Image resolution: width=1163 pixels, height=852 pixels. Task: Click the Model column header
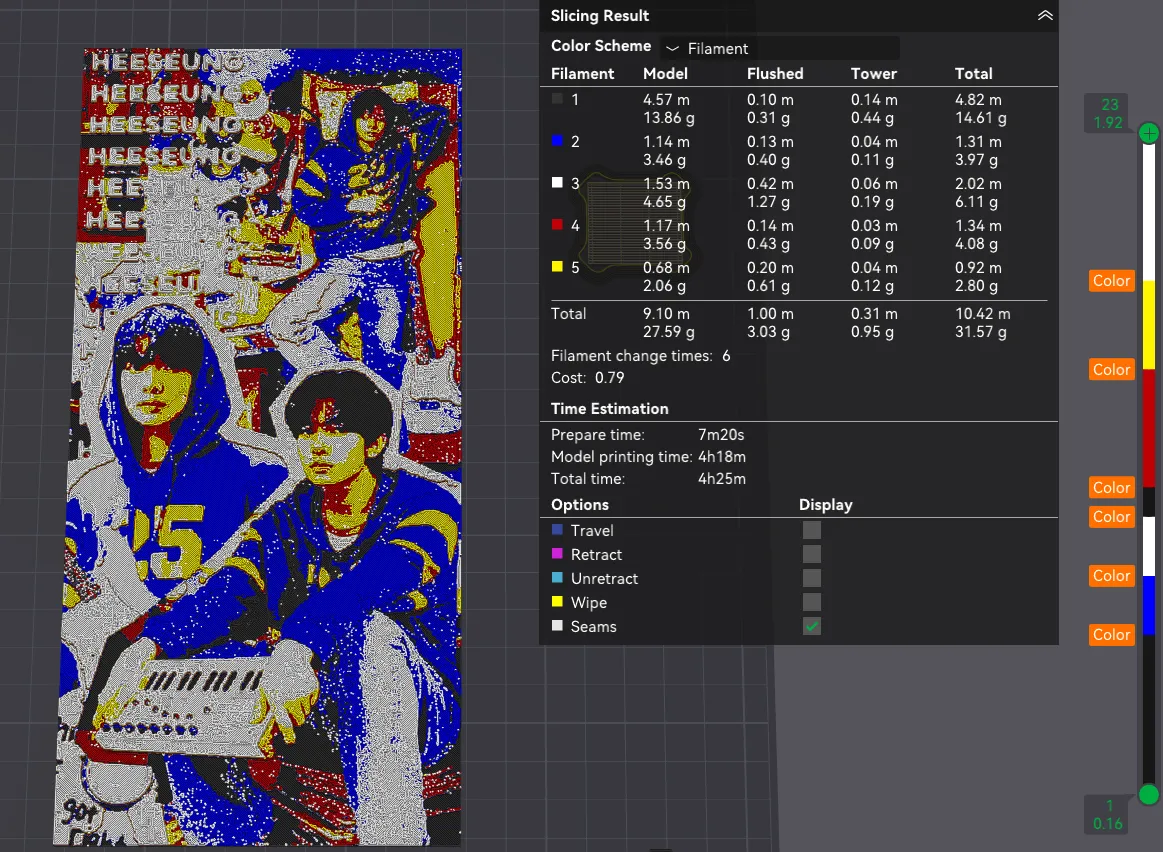point(665,73)
